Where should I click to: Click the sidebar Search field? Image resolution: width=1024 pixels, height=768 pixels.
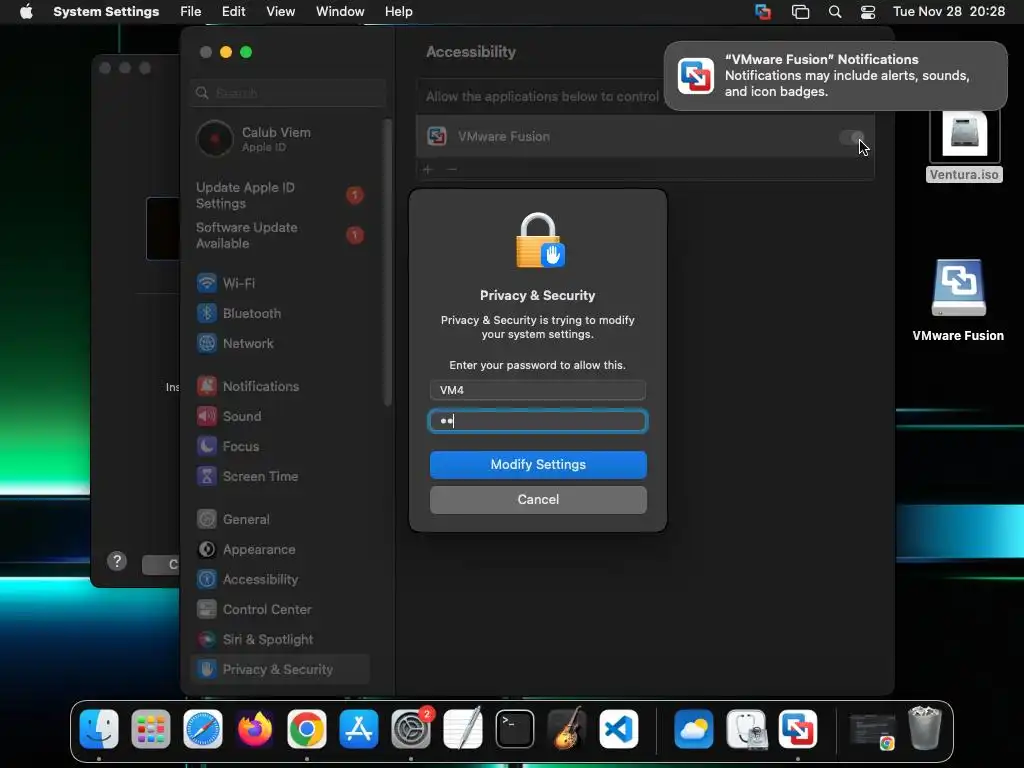pos(288,93)
